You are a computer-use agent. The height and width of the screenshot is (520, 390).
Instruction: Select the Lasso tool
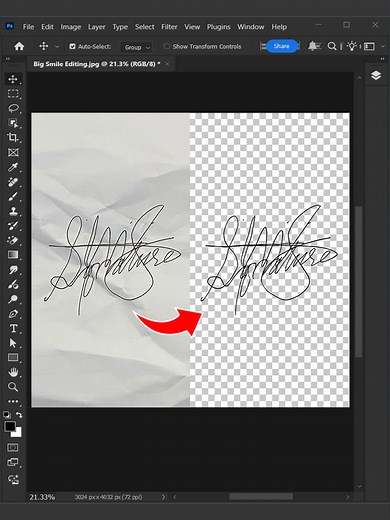[13, 108]
